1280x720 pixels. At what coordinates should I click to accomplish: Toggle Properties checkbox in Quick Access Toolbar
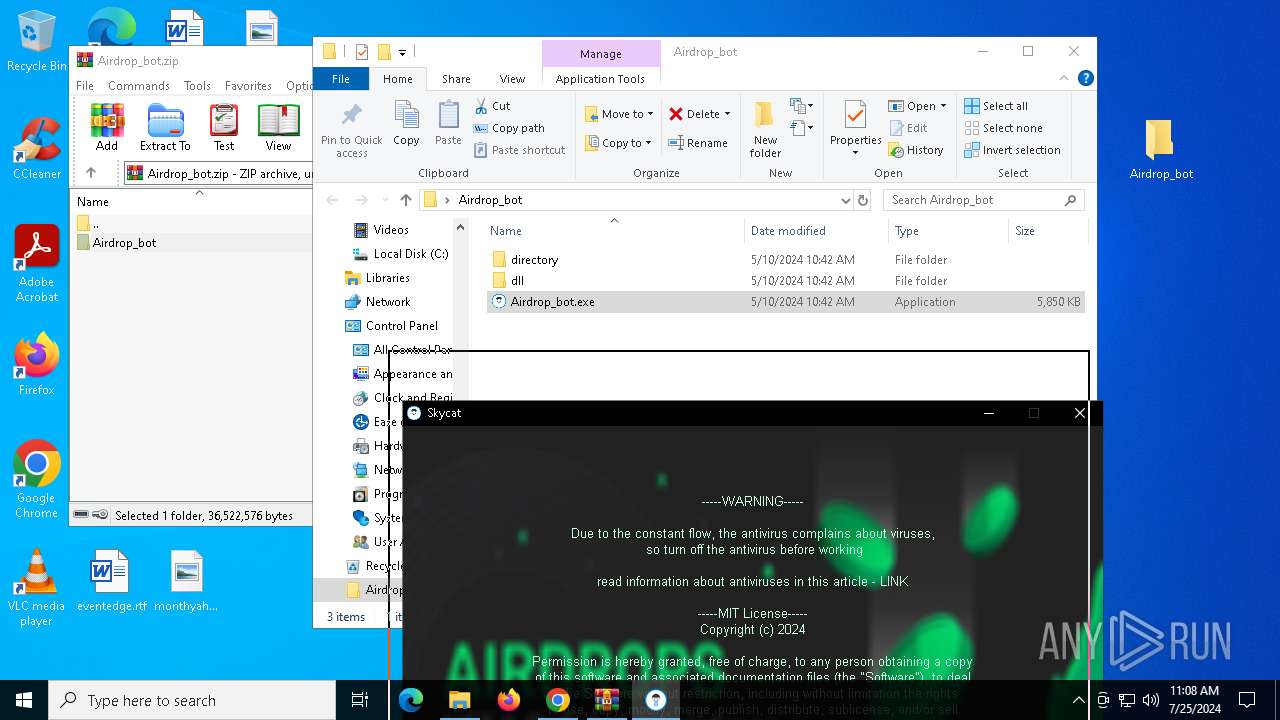[x=361, y=52]
